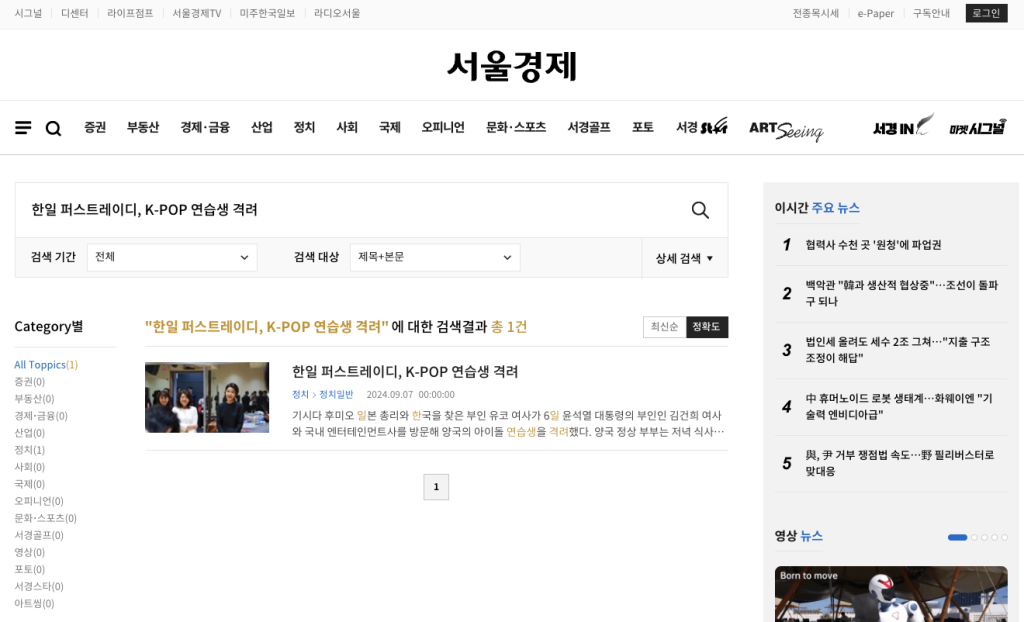The image size is (1024, 622).
Task: Sort results by 최신순
Action: [x=664, y=327]
